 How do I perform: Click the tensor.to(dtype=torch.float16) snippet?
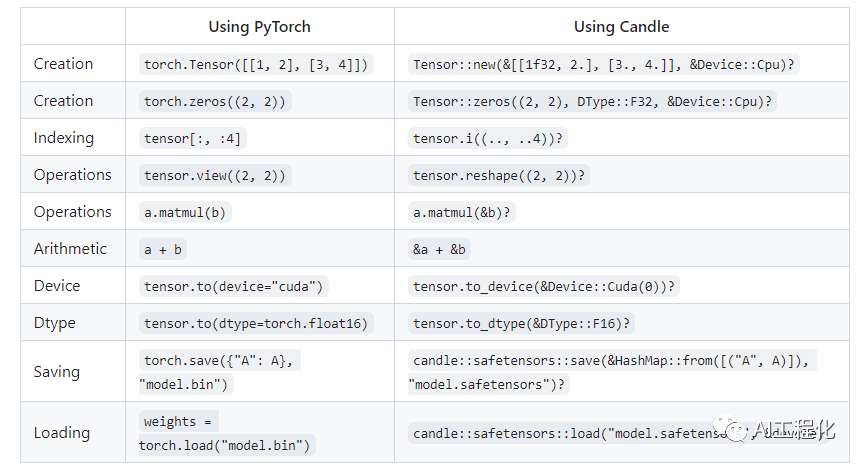coord(256,324)
